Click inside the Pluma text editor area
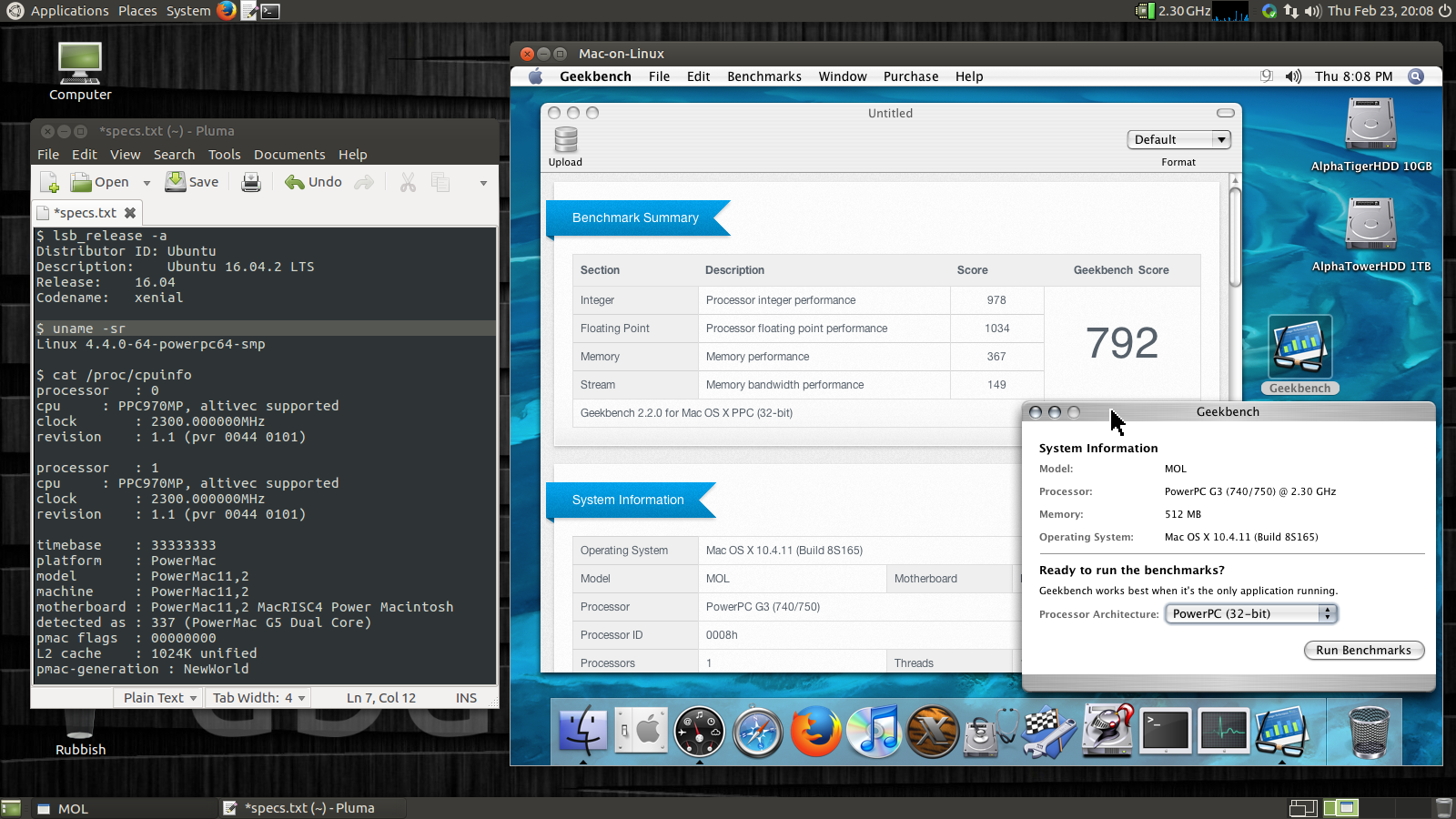1456x819 pixels. (265, 455)
